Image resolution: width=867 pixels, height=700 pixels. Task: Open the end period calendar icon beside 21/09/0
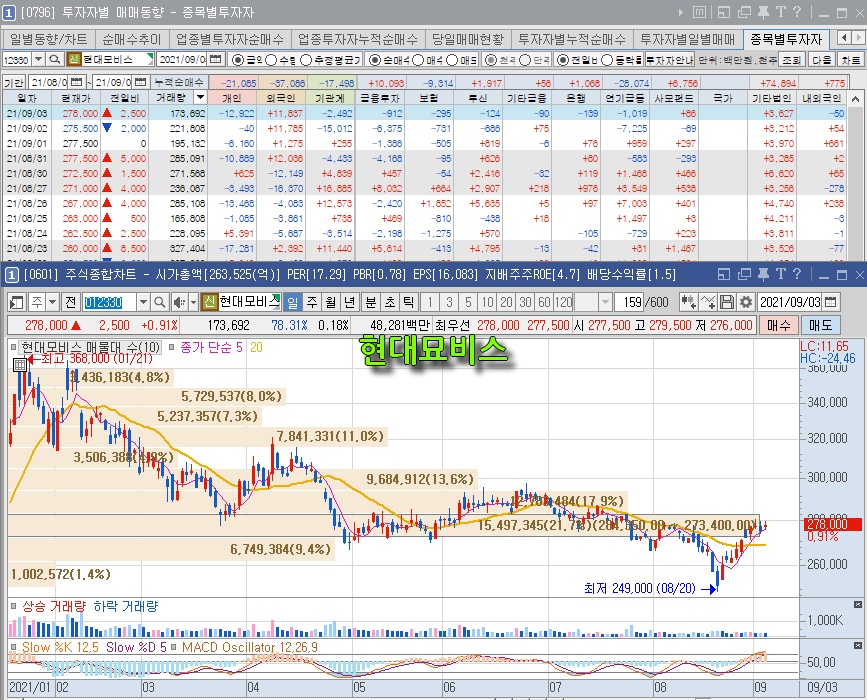[141, 82]
